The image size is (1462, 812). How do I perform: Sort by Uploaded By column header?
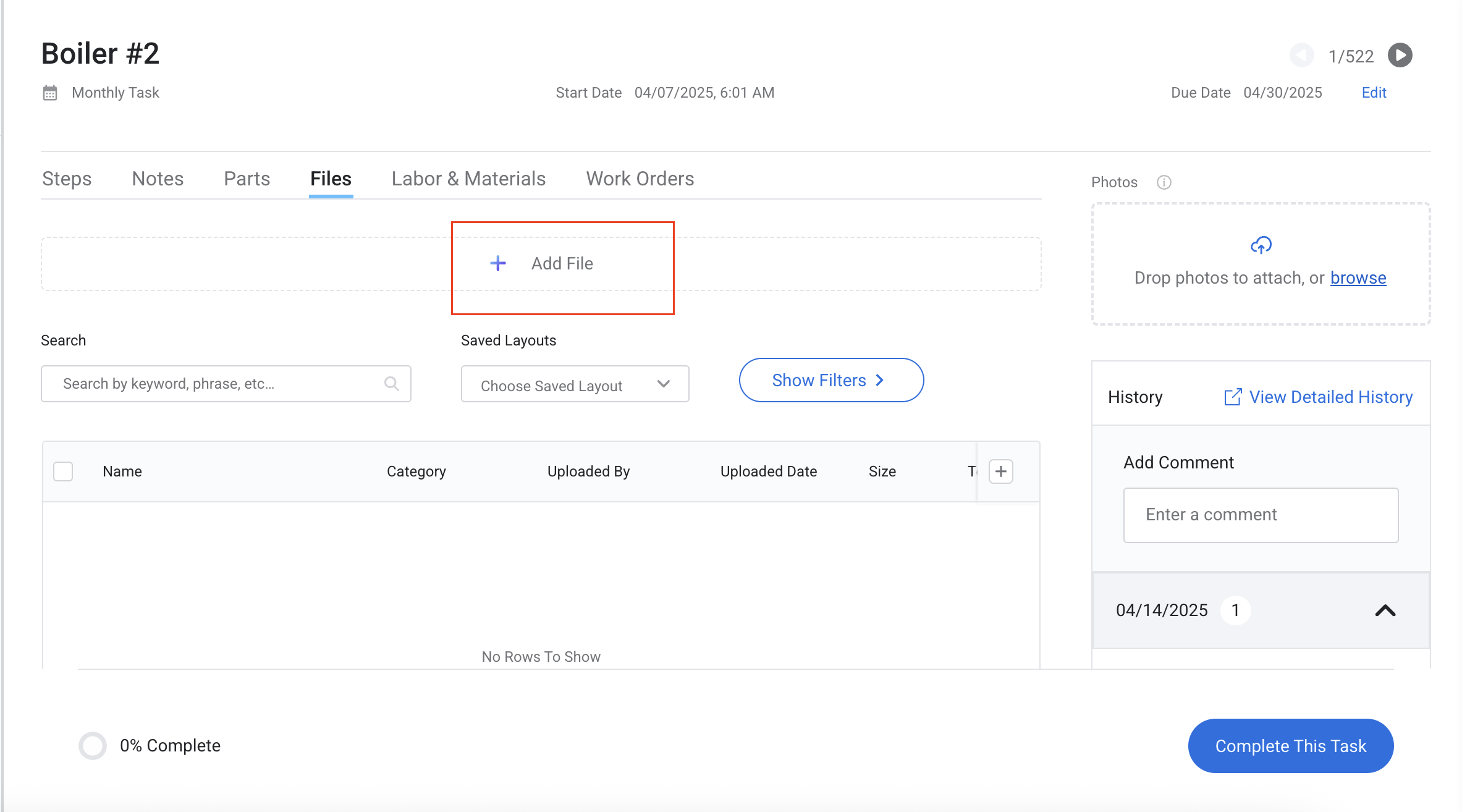pos(588,472)
